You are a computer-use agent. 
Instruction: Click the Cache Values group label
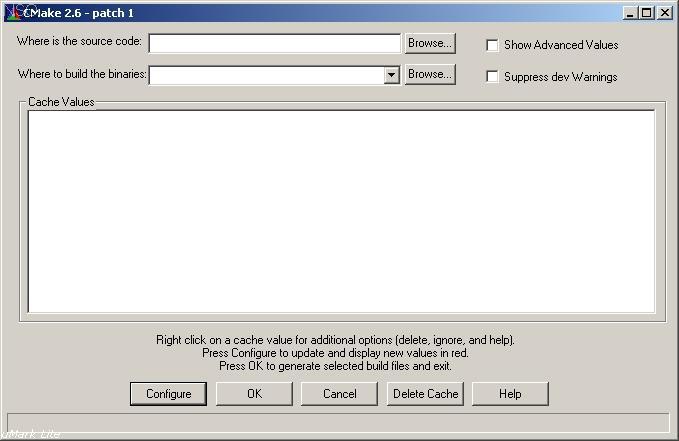click(x=61, y=102)
